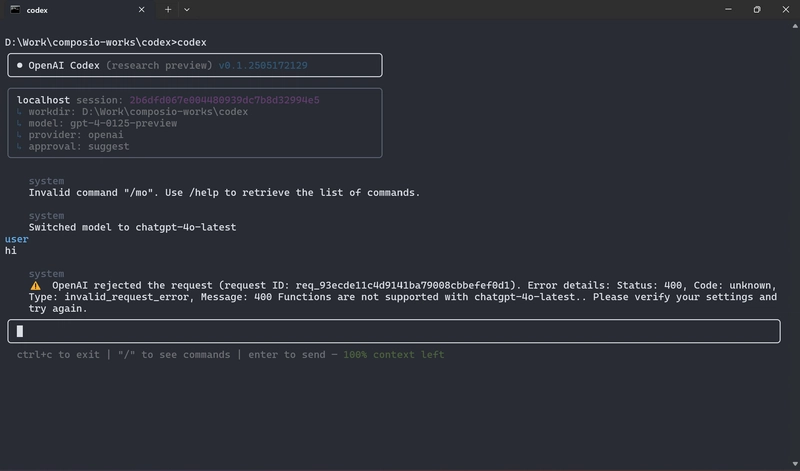Viewport: 800px width, 471px height.
Task: Click the terminal icon on the codex tab
Action: point(15,10)
